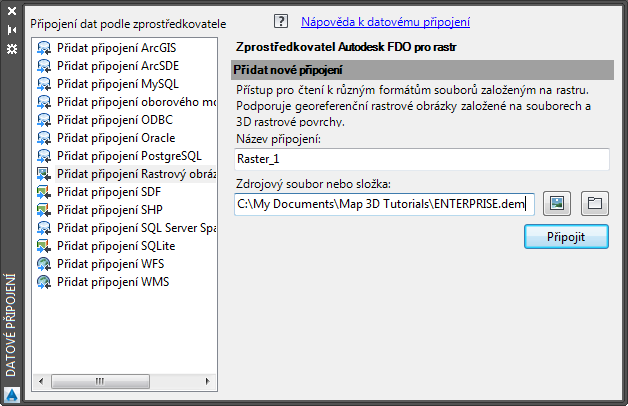Select Přidat připojení ODBC
628x406 pixels.
(115, 120)
